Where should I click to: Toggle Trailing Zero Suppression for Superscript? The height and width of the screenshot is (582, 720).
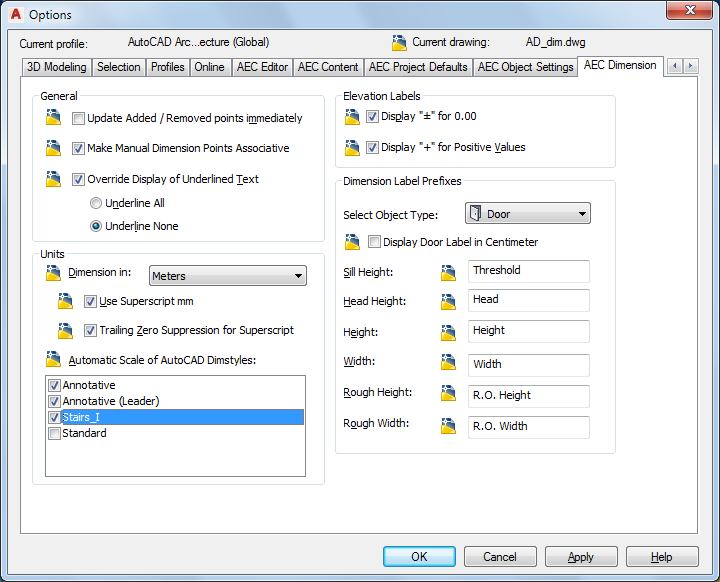click(90, 330)
